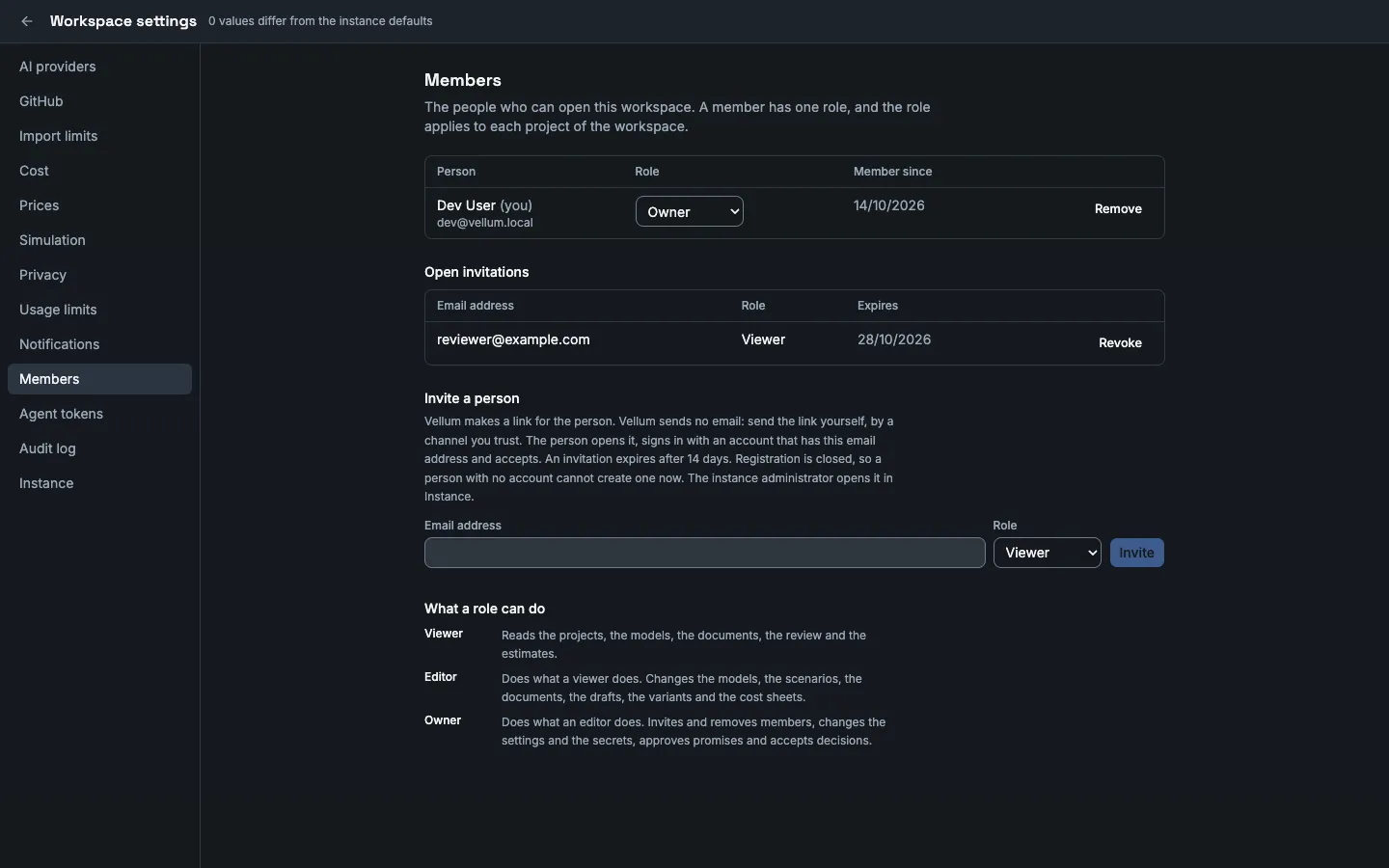Click the Member since date 14/10/2026
This screenshot has width=1389, height=868.
(x=888, y=205)
